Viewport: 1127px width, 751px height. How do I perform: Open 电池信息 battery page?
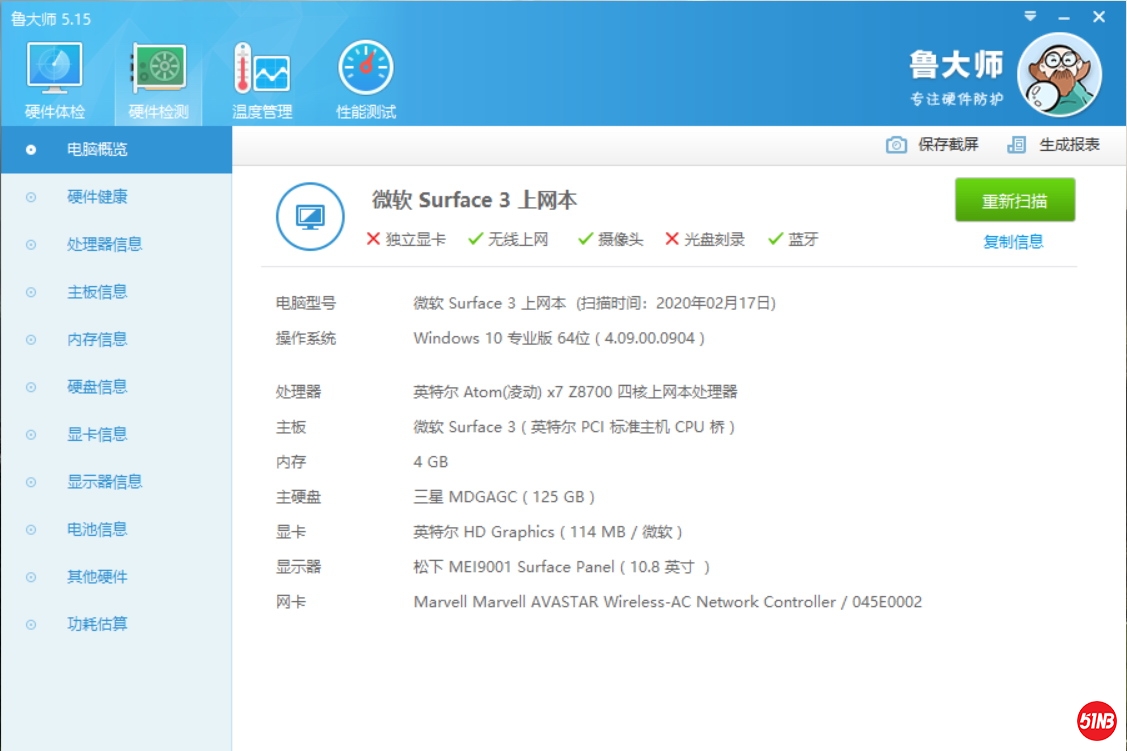pyautogui.click(x=97, y=529)
